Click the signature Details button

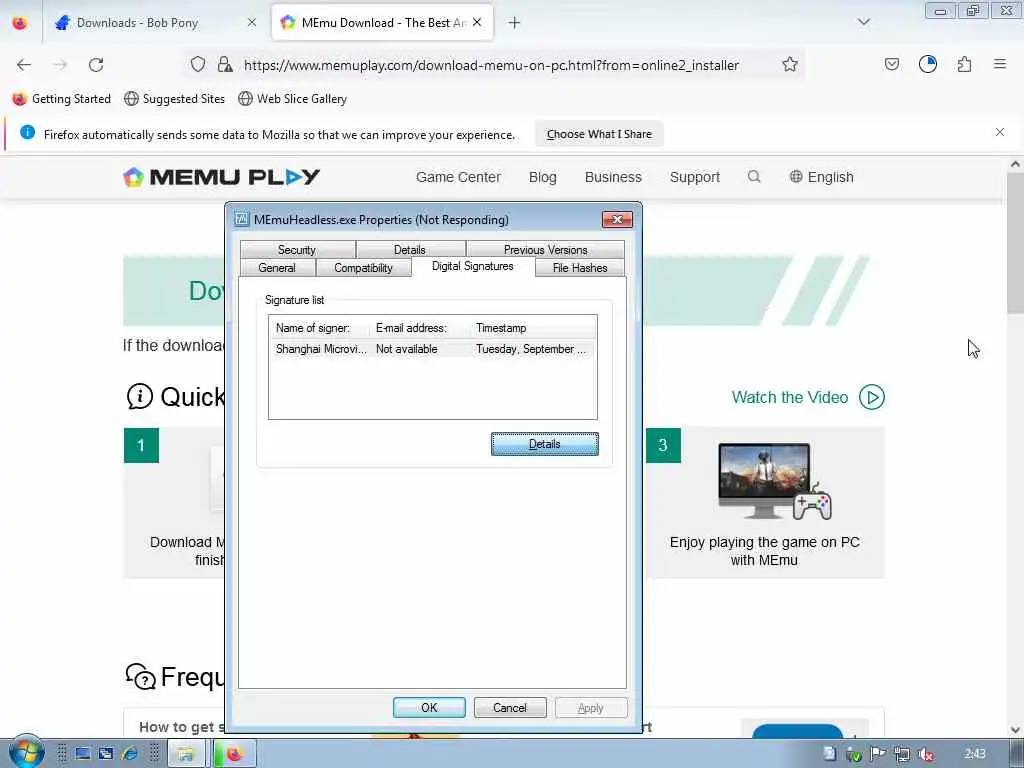(x=545, y=444)
